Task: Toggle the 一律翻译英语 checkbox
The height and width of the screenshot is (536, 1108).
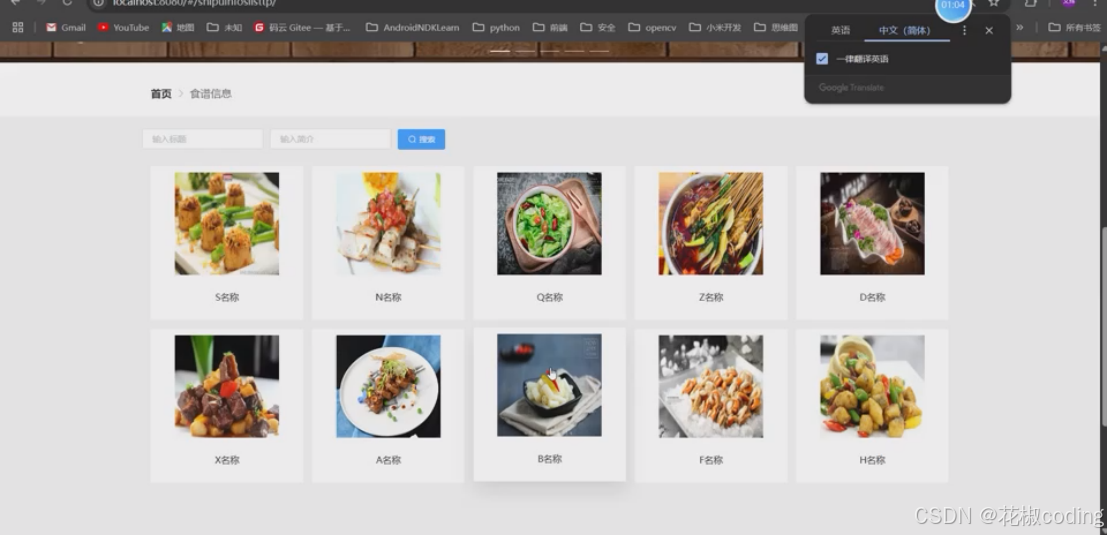Action: (x=822, y=59)
